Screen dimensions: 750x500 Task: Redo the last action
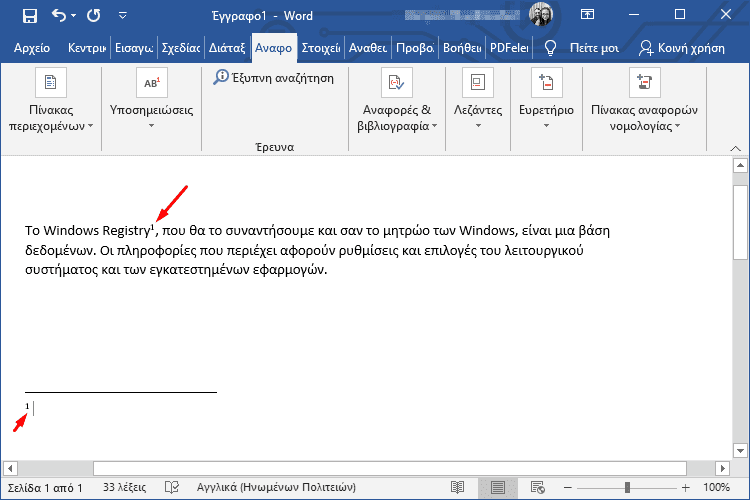coord(94,16)
